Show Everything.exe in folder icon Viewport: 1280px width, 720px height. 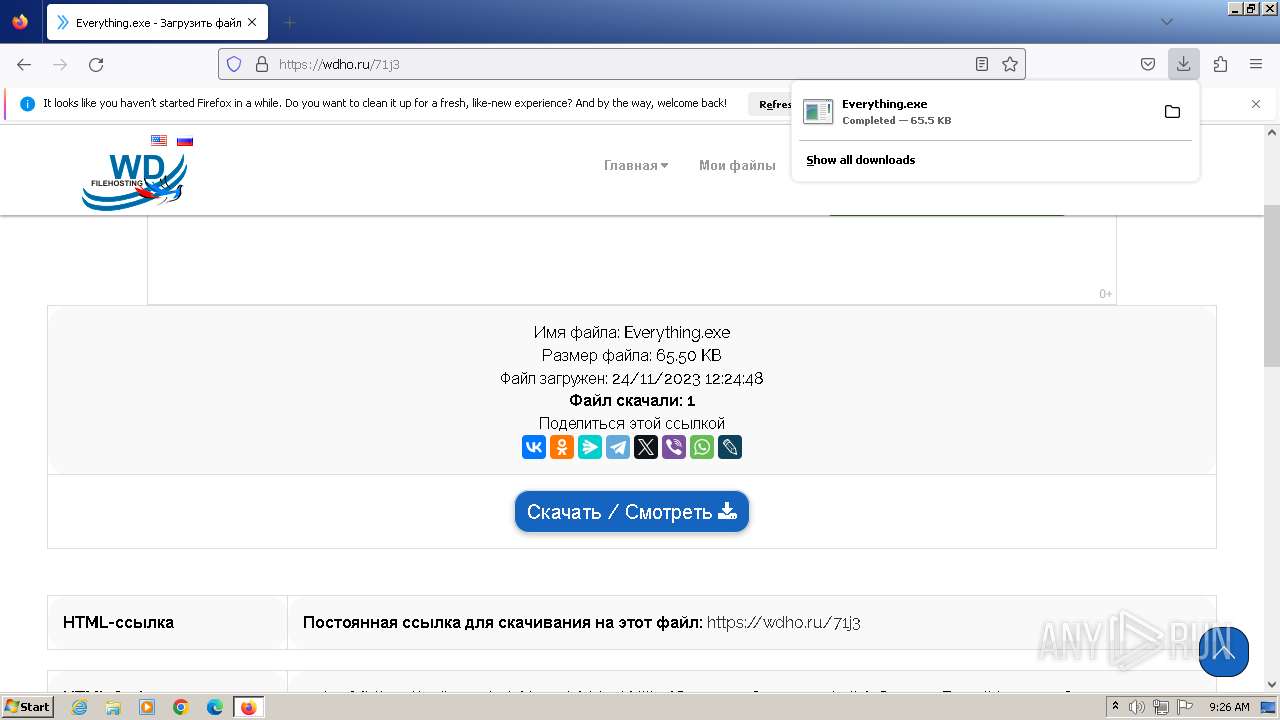[1172, 112]
